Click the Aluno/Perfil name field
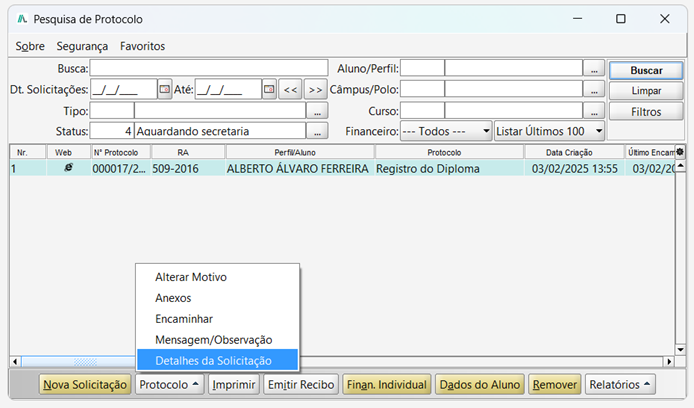The image size is (694, 408). coord(513,69)
